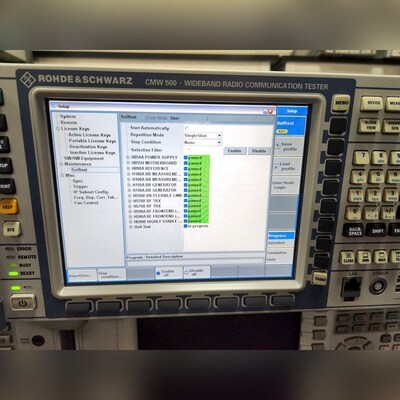
Task: Expand the H055H MOTHERBOARD row
Action: 128,163
